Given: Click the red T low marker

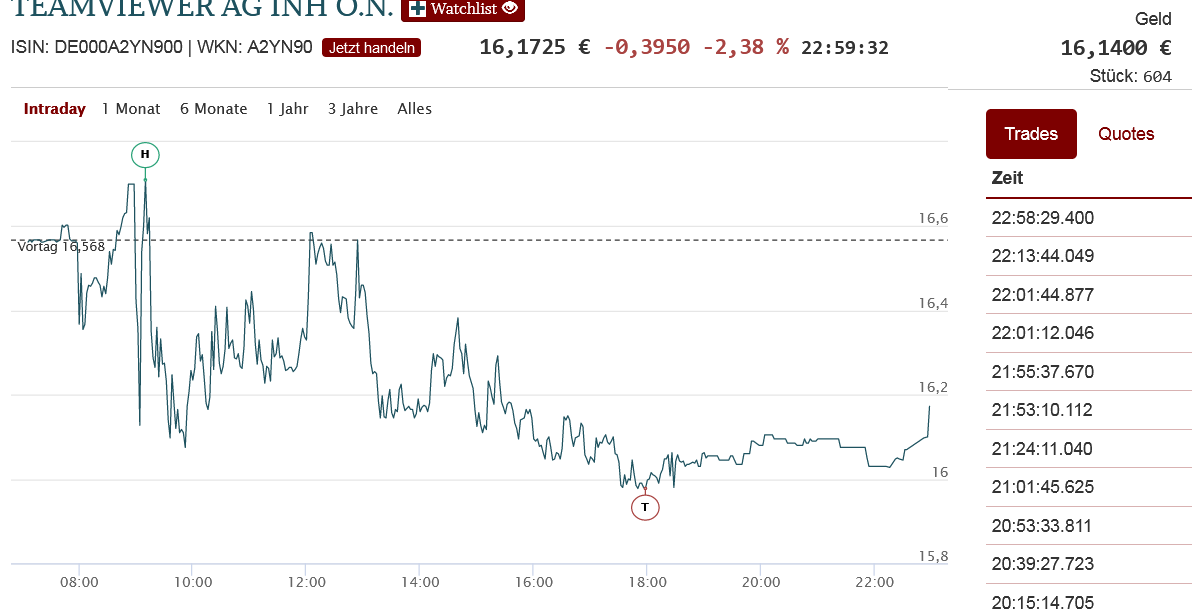Looking at the screenshot, I should 645,507.
